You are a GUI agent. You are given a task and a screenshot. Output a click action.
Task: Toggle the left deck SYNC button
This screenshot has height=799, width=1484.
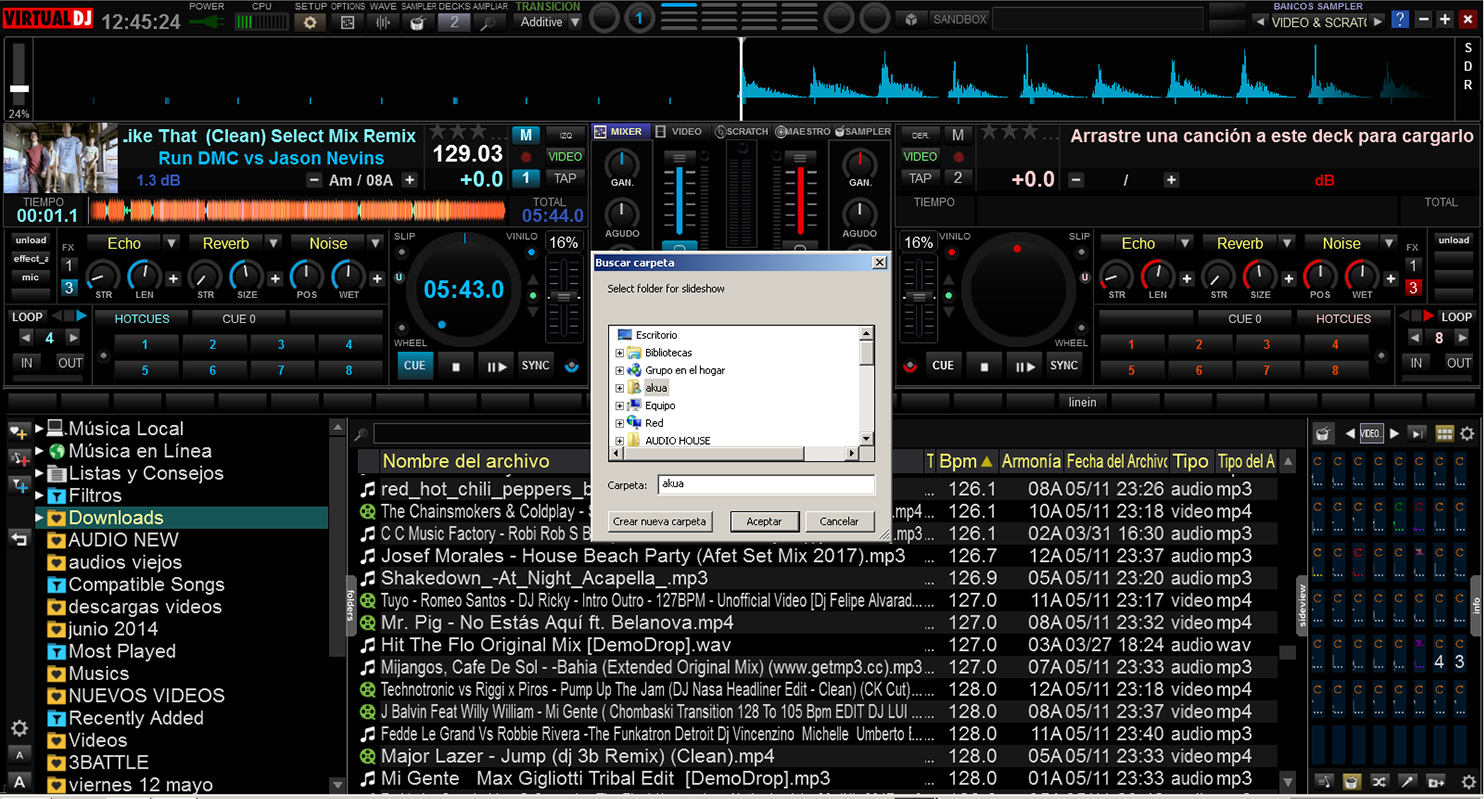pos(536,366)
